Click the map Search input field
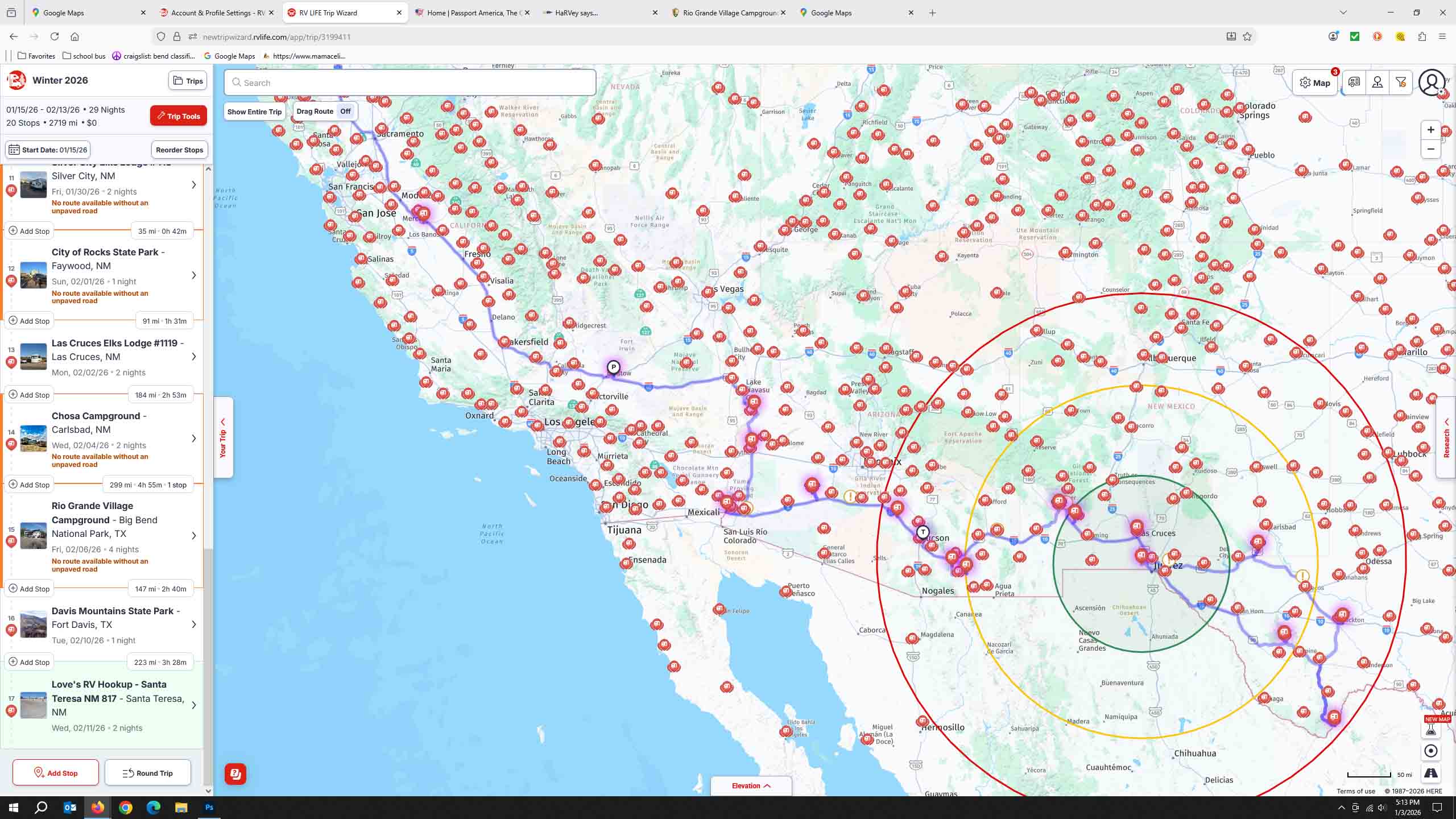Viewport: 1456px width, 819px height. click(x=409, y=83)
